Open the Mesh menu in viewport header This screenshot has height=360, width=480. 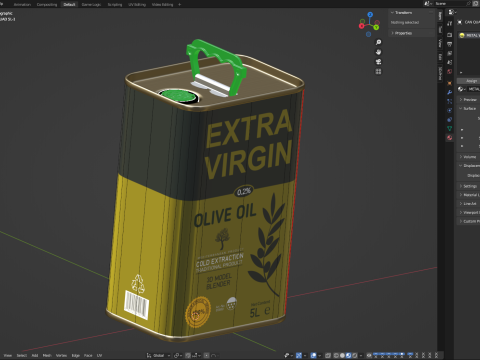(x=47, y=355)
